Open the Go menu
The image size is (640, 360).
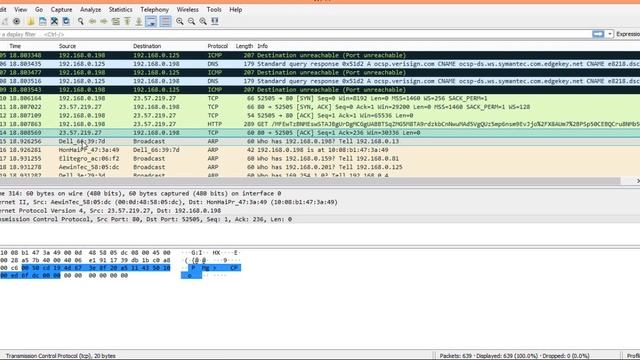click(x=39, y=9)
